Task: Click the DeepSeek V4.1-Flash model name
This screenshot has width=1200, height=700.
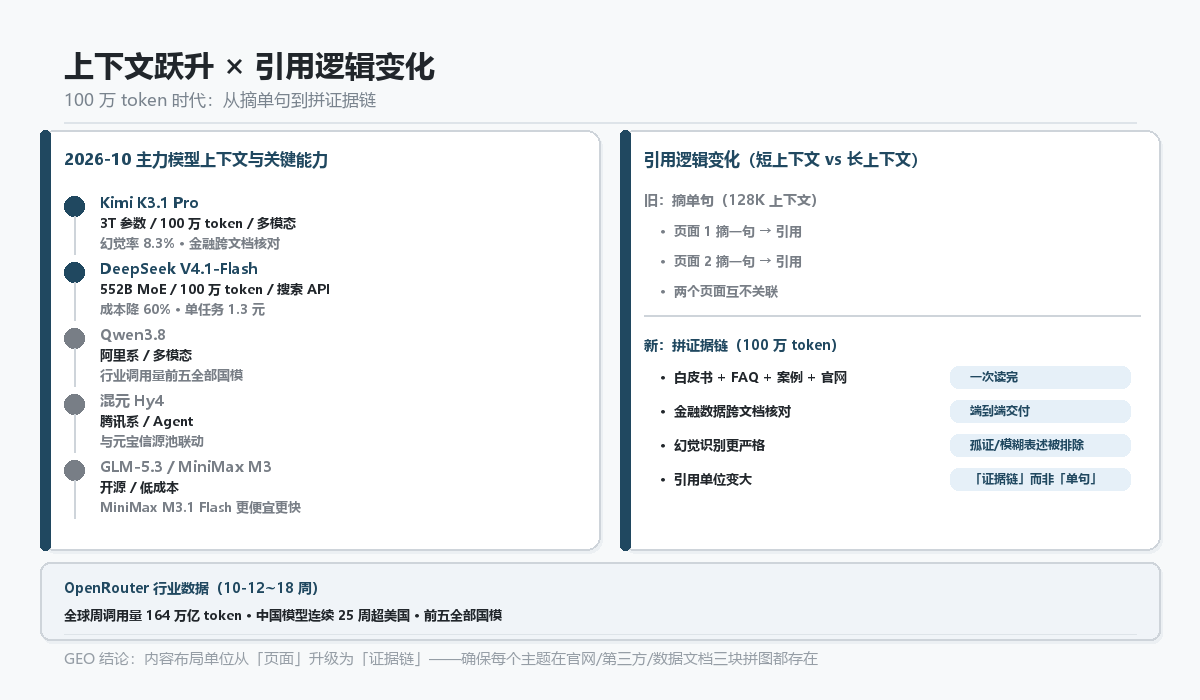Action: pos(179,269)
